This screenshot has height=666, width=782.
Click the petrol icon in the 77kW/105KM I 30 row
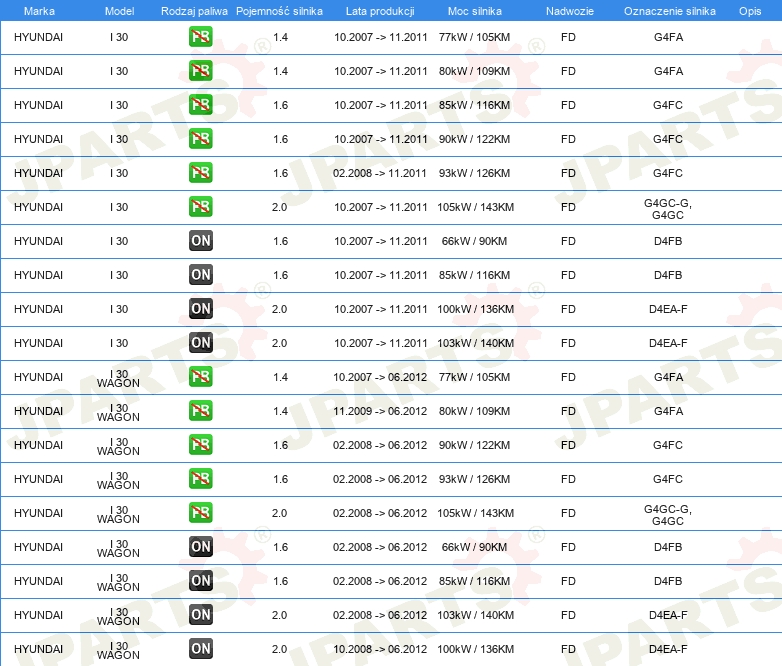coord(200,37)
